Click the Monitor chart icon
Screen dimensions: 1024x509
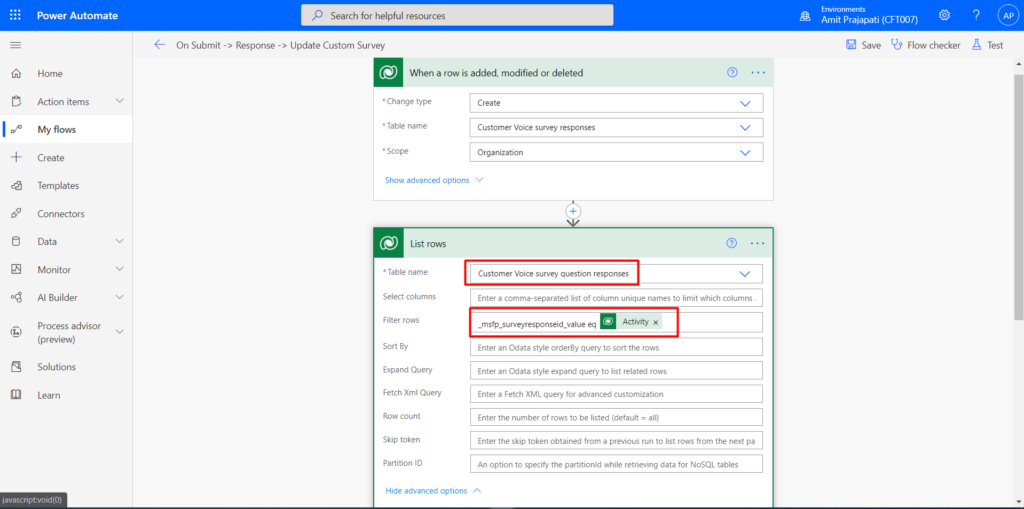click(x=16, y=269)
